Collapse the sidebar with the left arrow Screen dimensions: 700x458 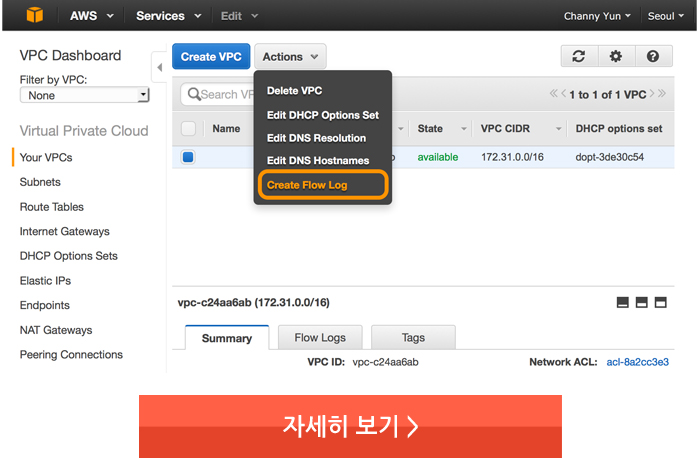[x=159, y=67]
